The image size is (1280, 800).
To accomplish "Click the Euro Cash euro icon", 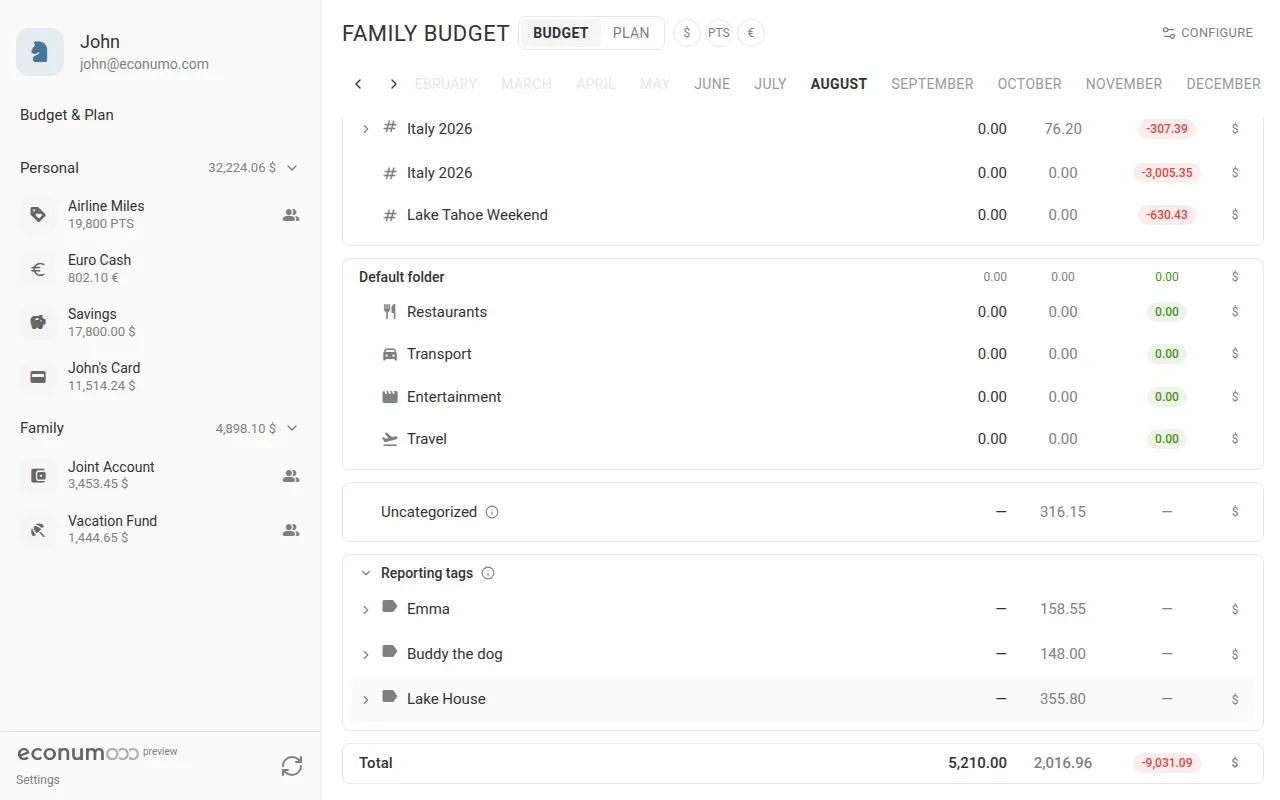I will point(38,268).
